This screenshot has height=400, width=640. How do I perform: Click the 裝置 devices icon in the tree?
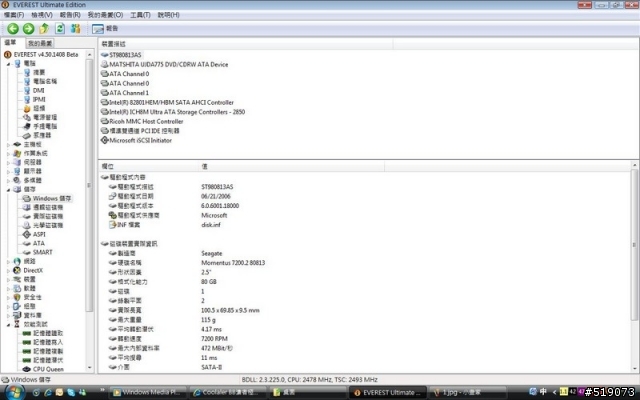coord(17,279)
